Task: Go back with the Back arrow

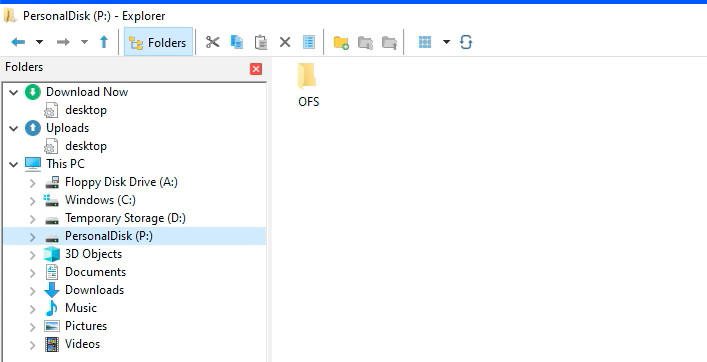Action: click(18, 42)
